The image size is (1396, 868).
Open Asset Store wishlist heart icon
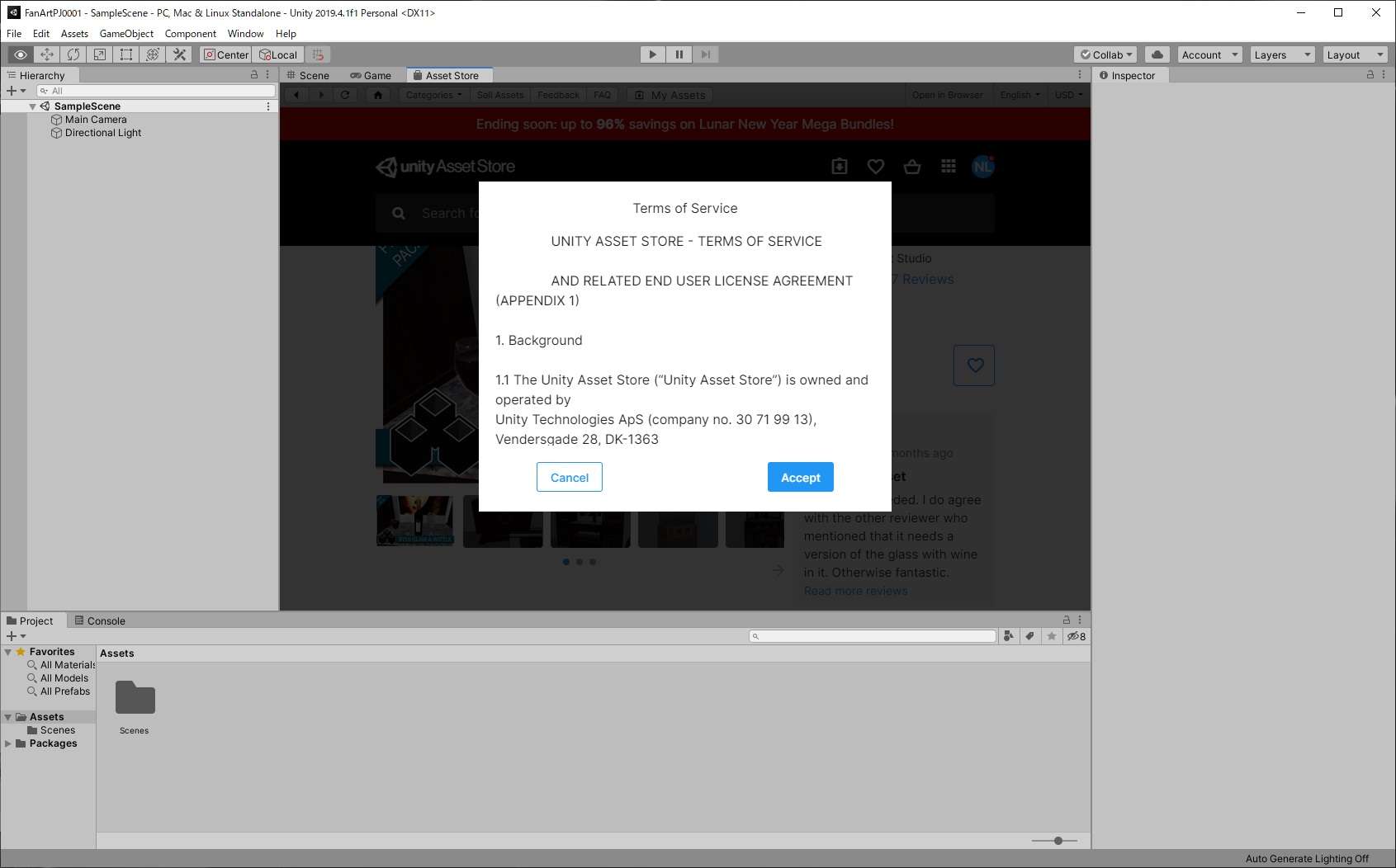coord(876,167)
